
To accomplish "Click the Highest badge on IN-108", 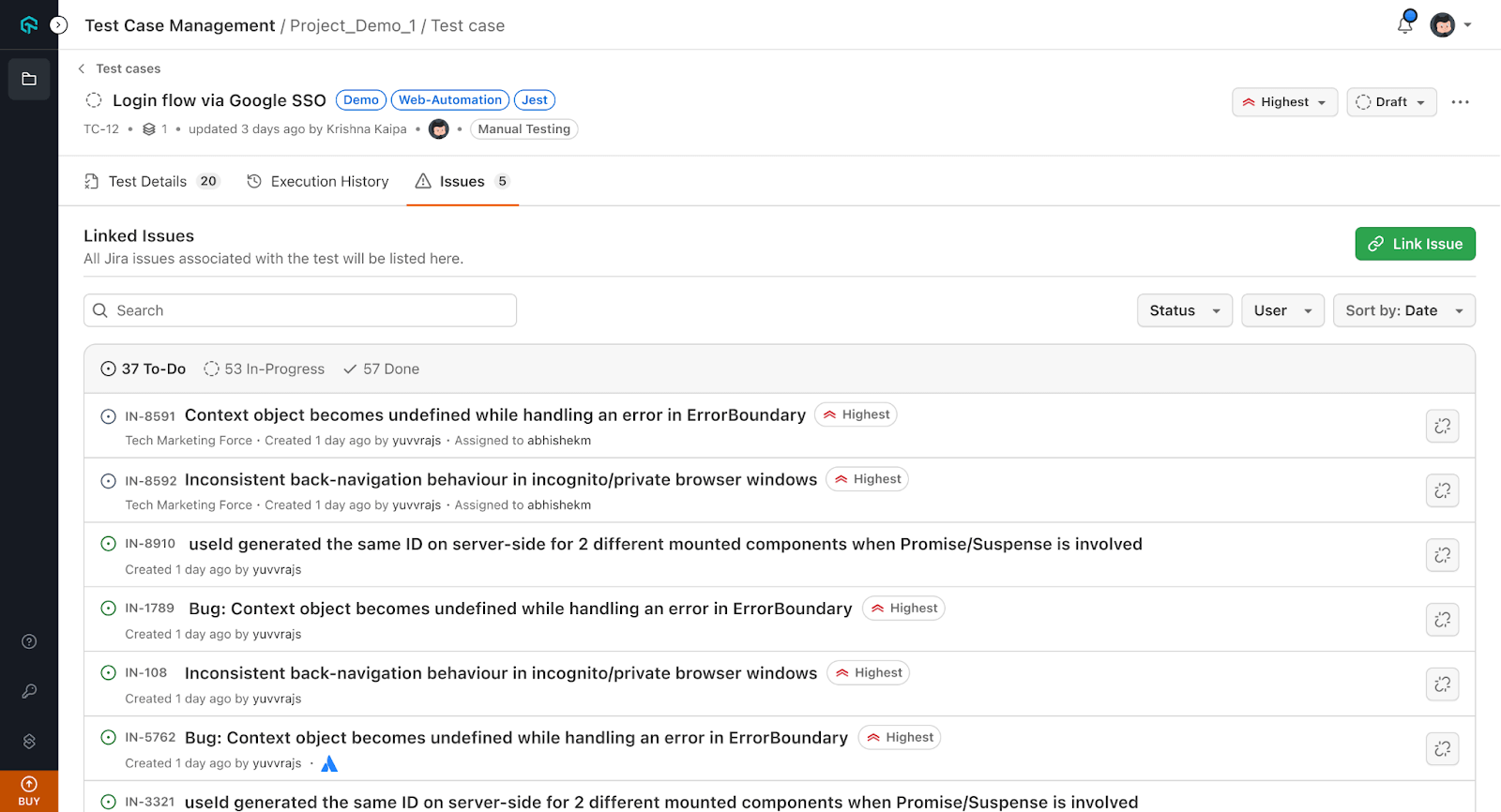I will 869,673.
